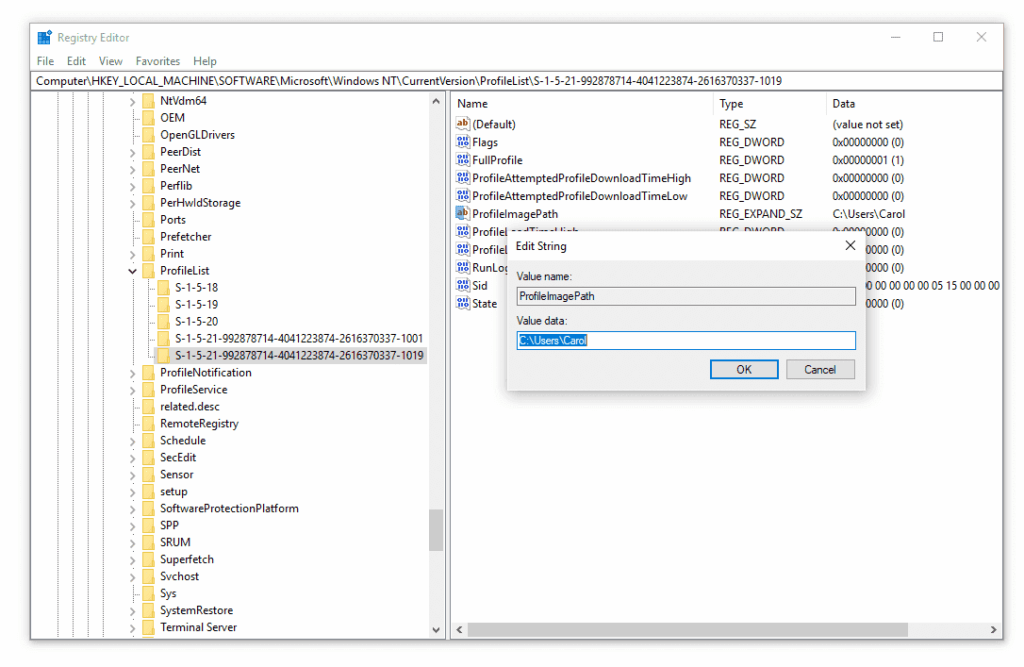This screenshot has width=1024, height=667.
Task: Open the Favorites menu
Action: point(157,60)
